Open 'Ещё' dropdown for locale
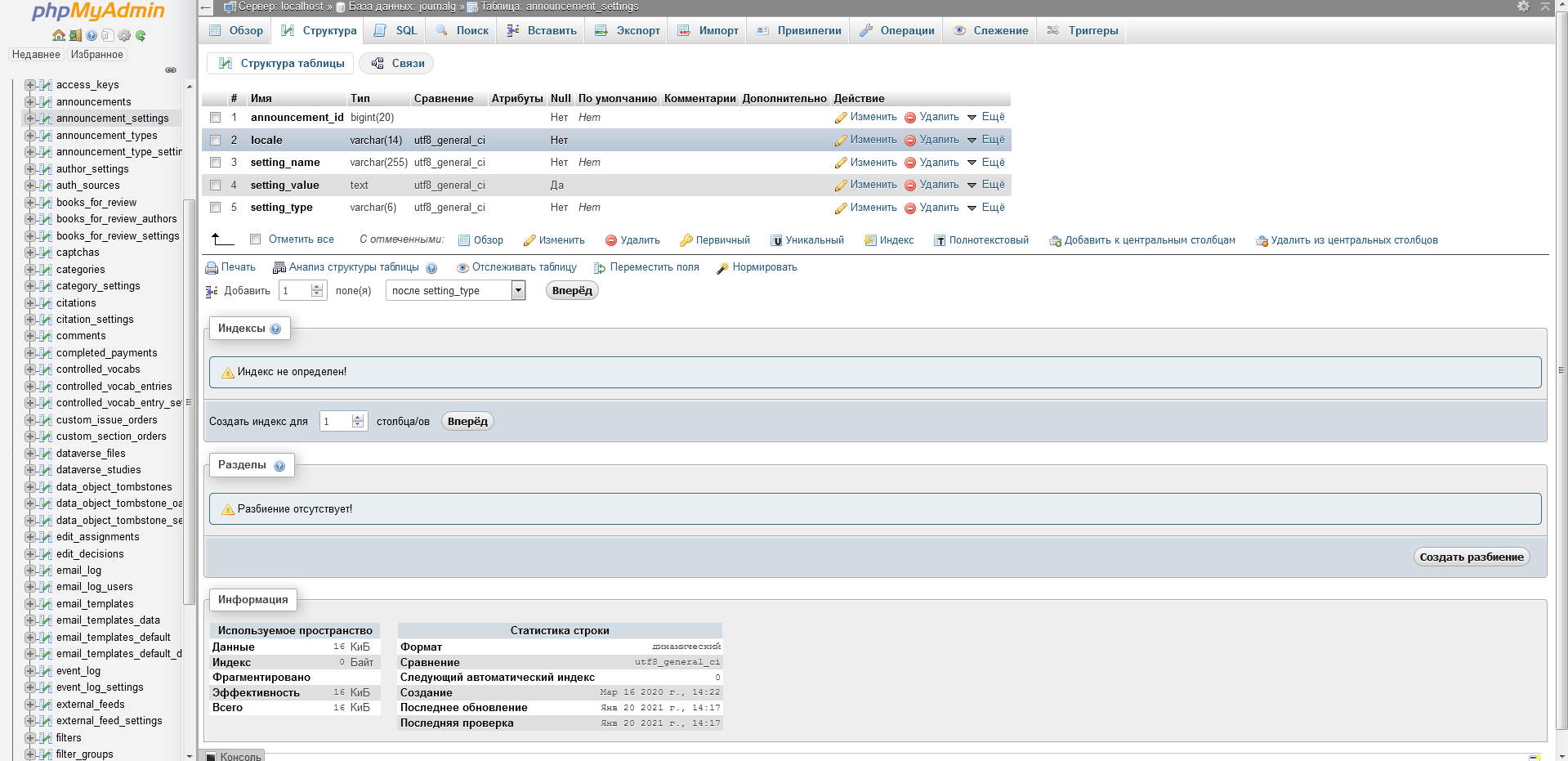The width and height of the screenshot is (1568, 761). [985, 140]
